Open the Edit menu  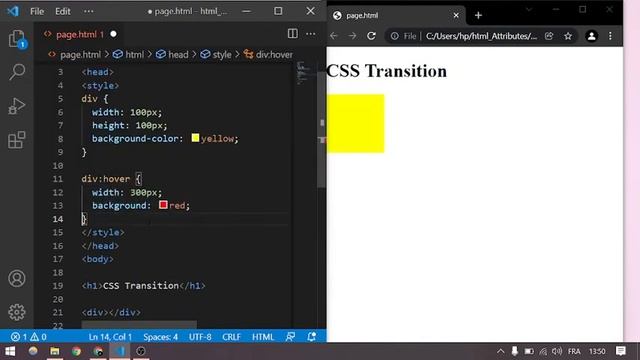coord(63,11)
